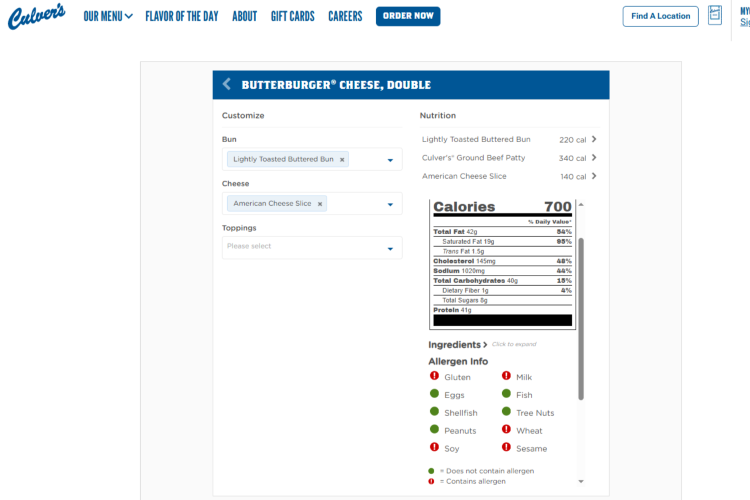Go back using the header arrow
This screenshot has width=750, height=500.
[x=227, y=84]
